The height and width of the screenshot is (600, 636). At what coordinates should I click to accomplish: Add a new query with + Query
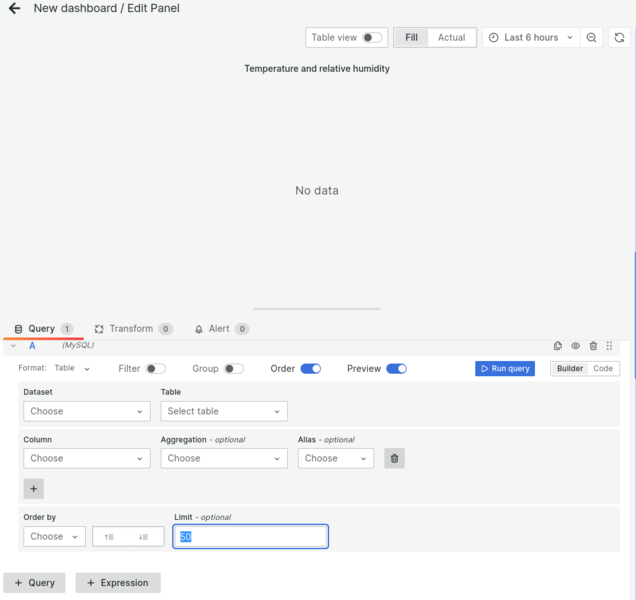pos(34,583)
